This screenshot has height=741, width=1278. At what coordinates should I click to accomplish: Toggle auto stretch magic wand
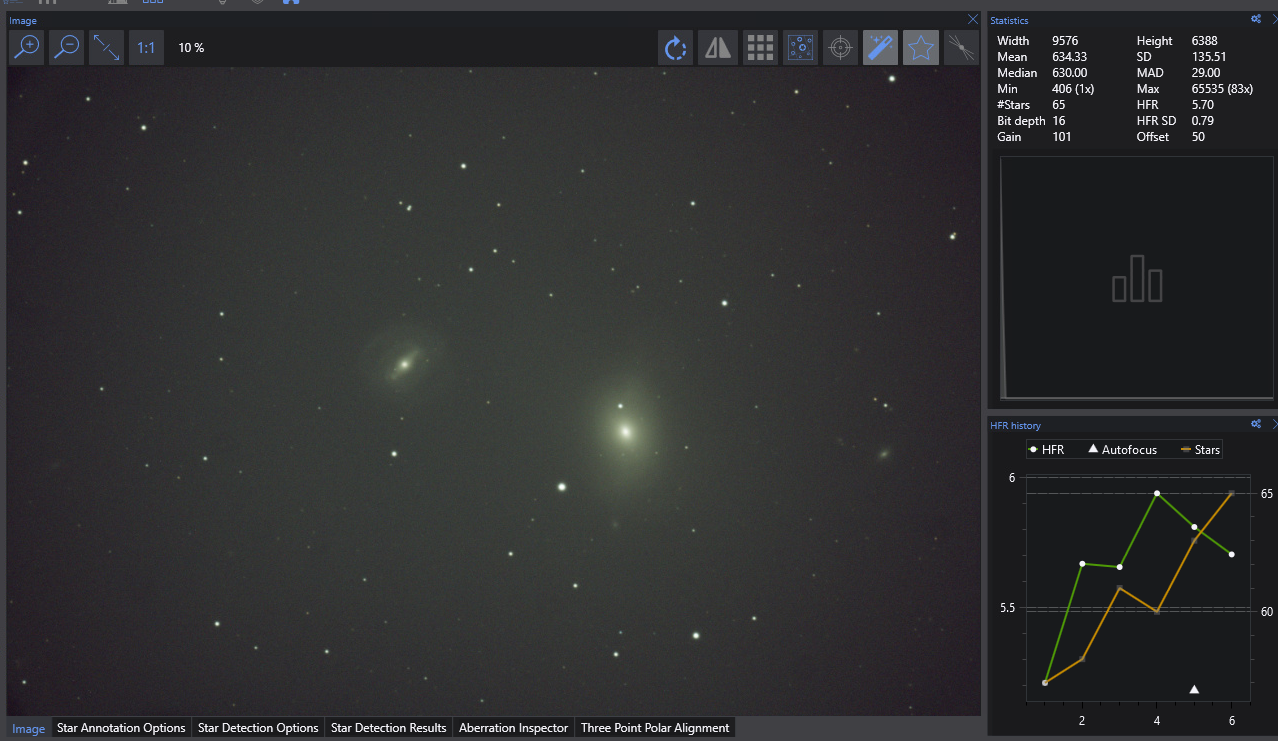click(881, 47)
